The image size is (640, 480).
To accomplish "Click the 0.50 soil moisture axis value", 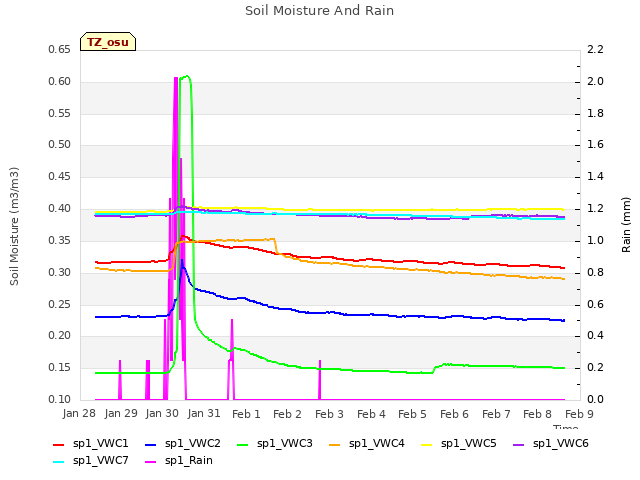I will (60, 144).
